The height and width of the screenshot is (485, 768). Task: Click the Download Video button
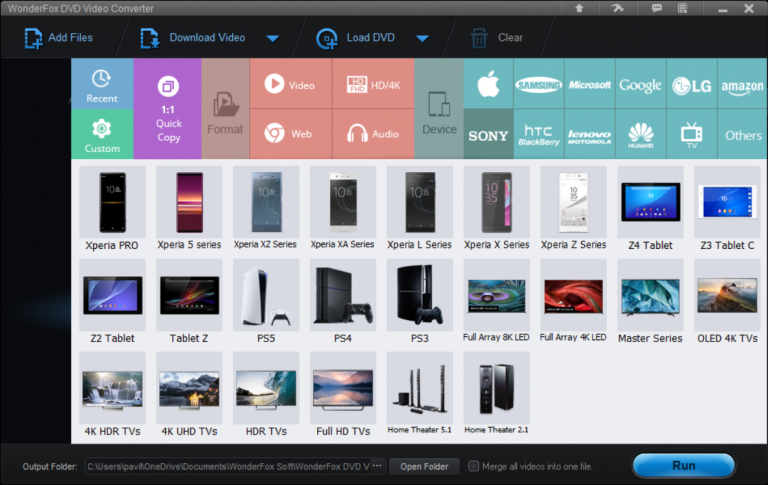point(192,38)
